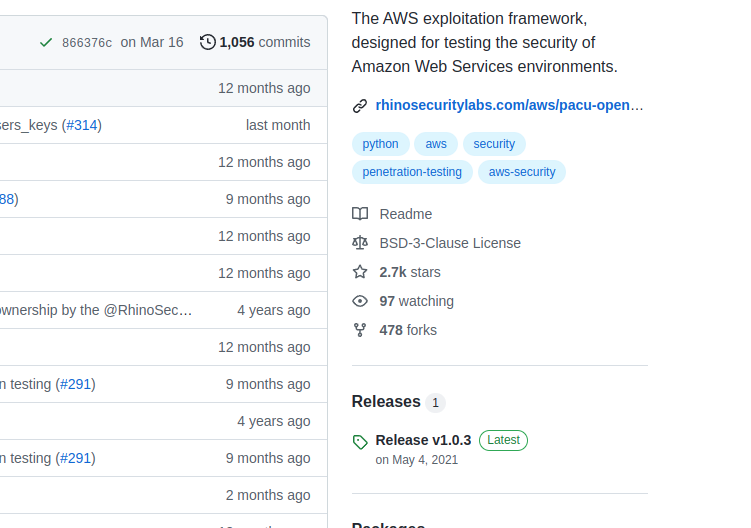The width and height of the screenshot is (751, 528).
Task: Select the python topic tag
Action: point(380,144)
